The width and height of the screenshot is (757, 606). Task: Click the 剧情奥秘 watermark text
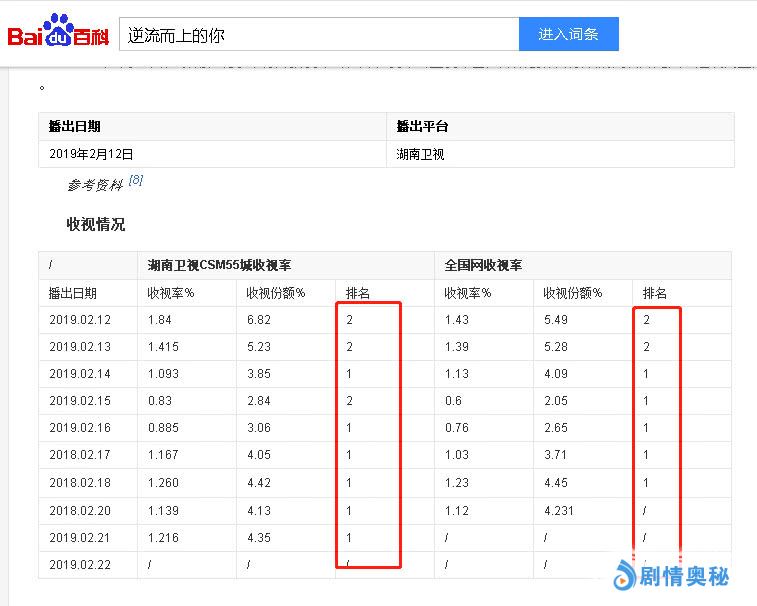click(685, 577)
